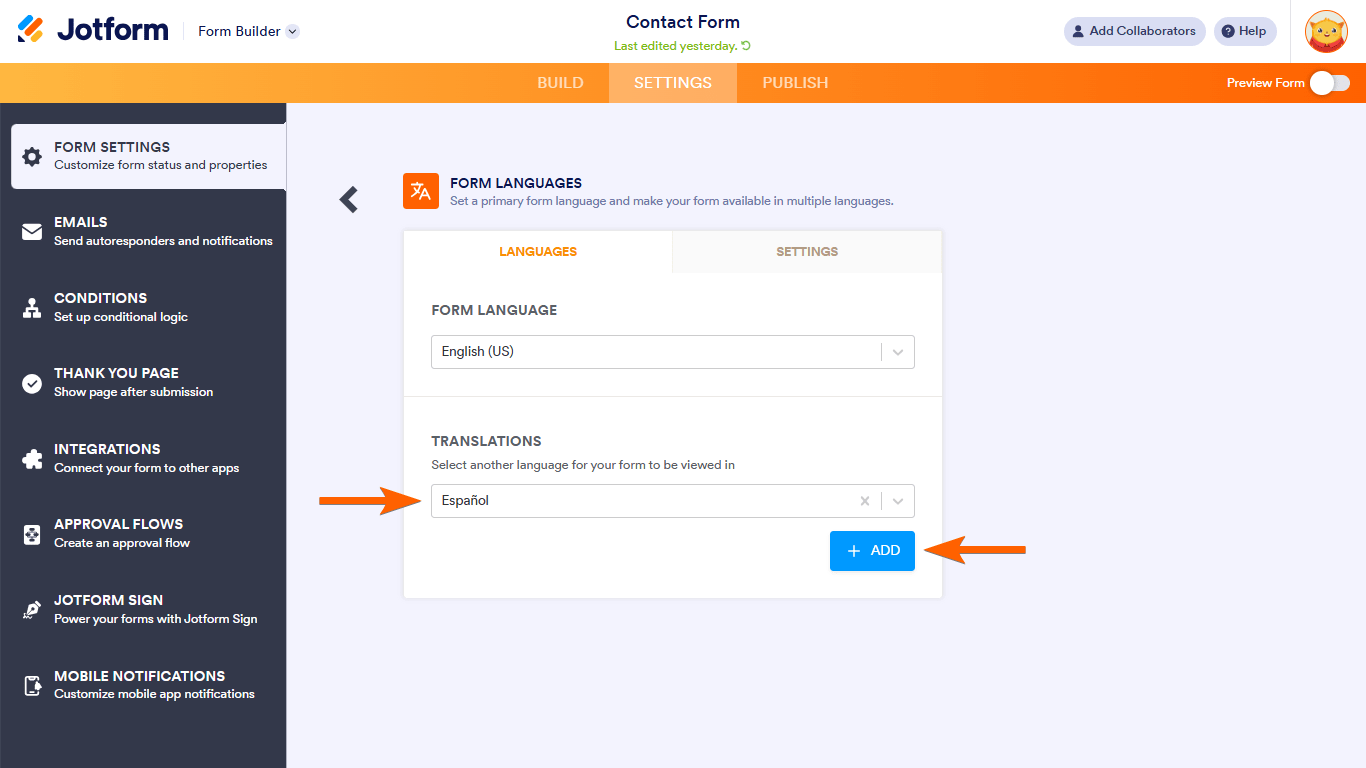Open the Form Language English (US) dropdown
The height and width of the screenshot is (768, 1366).
click(x=672, y=352)
